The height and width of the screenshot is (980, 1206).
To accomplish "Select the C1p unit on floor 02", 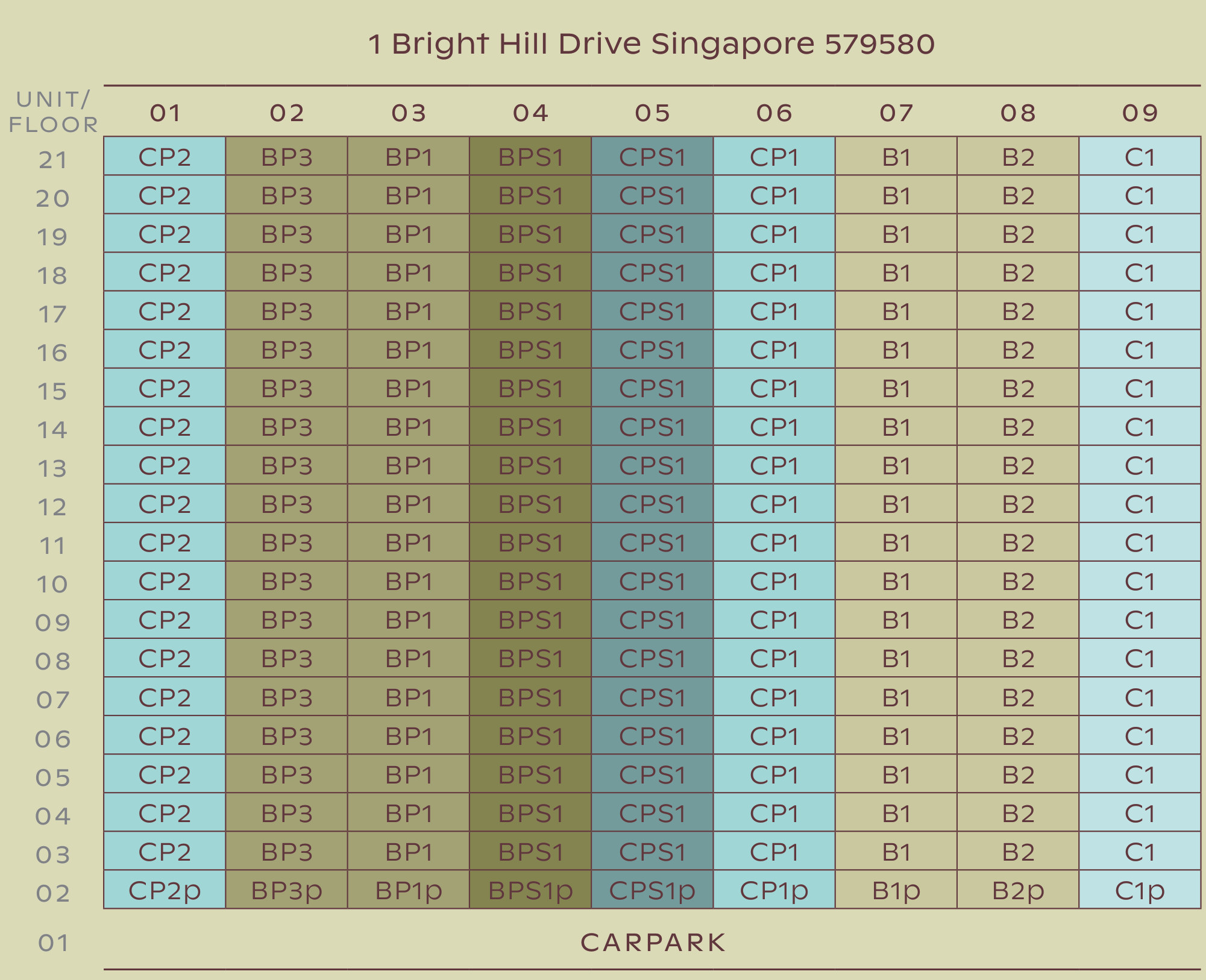I will click(x=1140, y=889).
